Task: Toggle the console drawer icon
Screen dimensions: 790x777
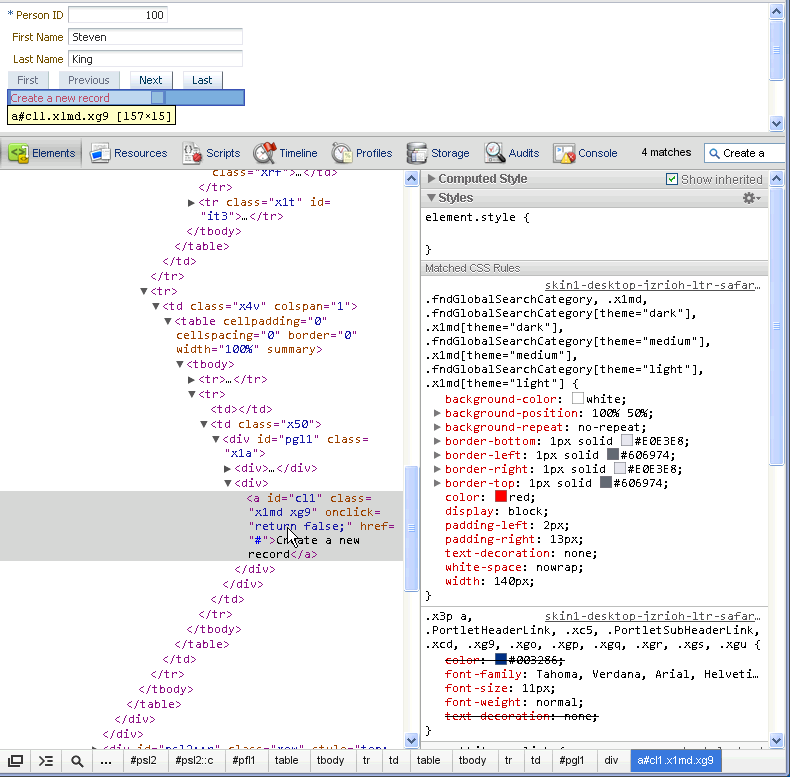Action: tap(46, 761)
